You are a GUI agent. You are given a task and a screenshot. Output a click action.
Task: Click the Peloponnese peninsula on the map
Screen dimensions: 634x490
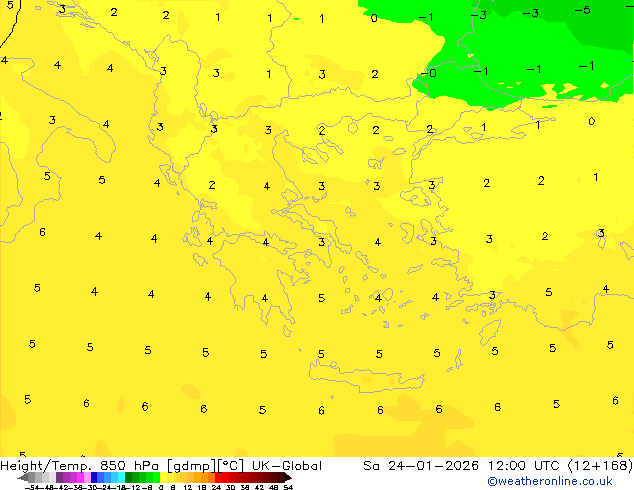259,279
